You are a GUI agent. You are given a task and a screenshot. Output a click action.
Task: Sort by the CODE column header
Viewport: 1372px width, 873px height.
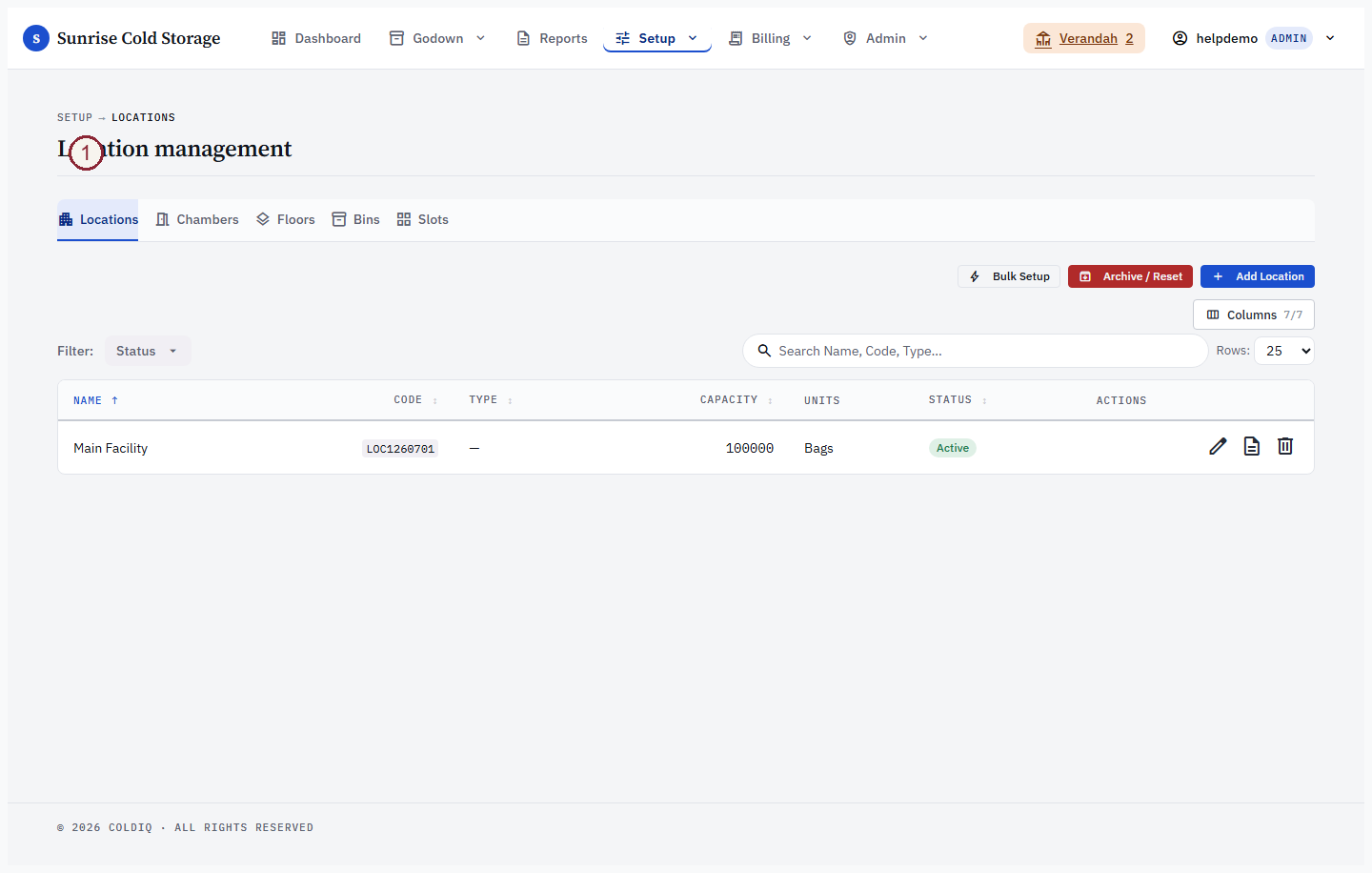click(x=415, y=400)
